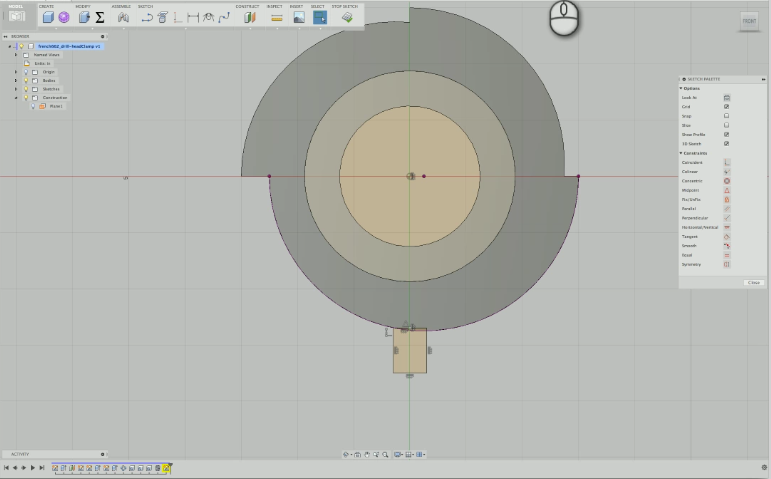Image resolution: width=771 pixels, height=479 pixels.
Task: Enable the Snap checkbox
Action: (726, 116)
